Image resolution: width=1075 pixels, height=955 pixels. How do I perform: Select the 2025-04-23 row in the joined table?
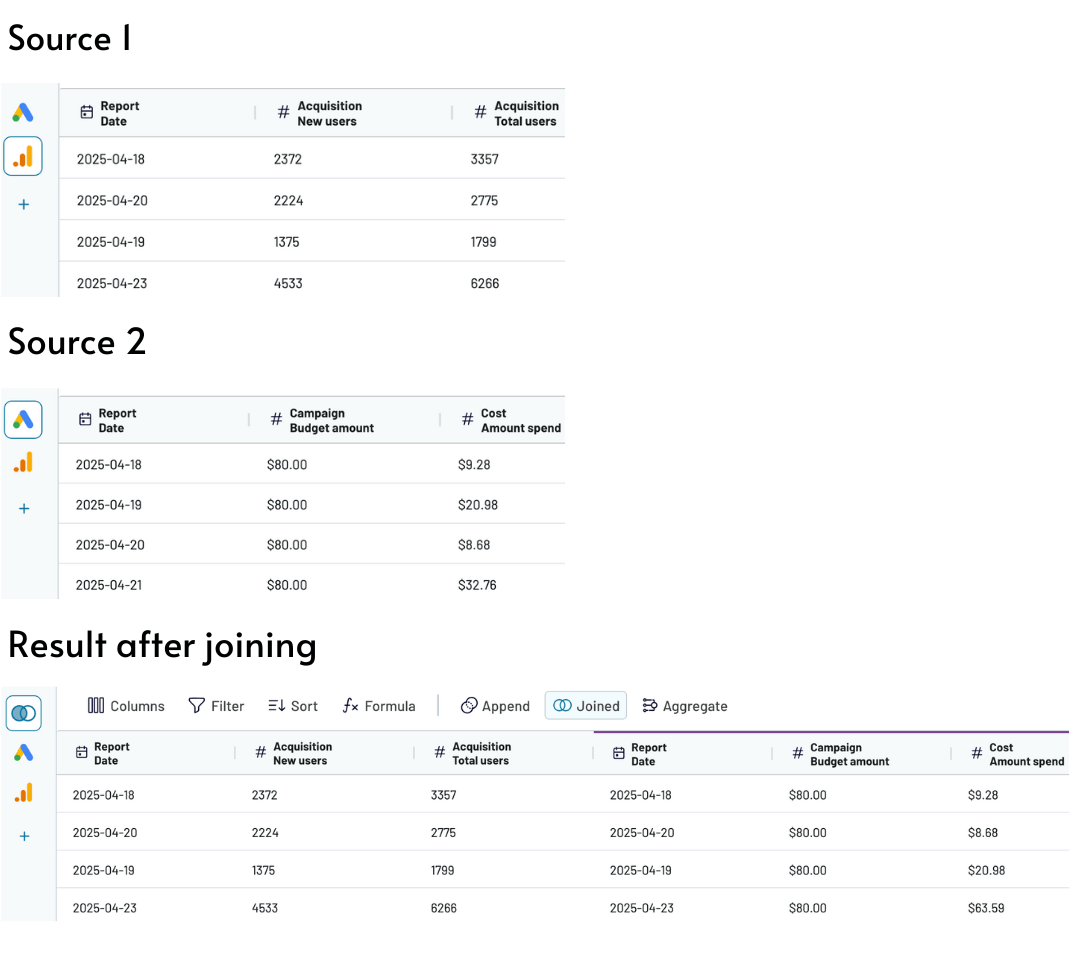(103, 908)
